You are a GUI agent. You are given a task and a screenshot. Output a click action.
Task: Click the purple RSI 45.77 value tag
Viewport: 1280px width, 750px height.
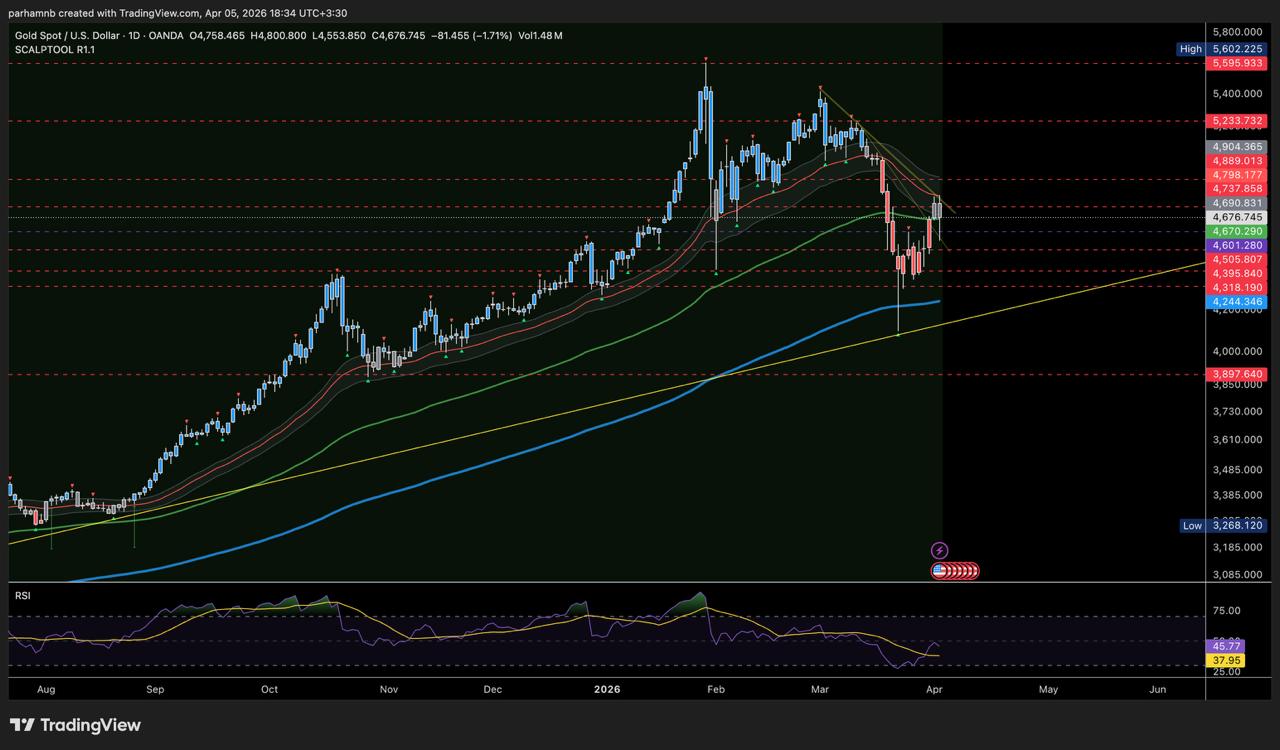pos(1226,647)
